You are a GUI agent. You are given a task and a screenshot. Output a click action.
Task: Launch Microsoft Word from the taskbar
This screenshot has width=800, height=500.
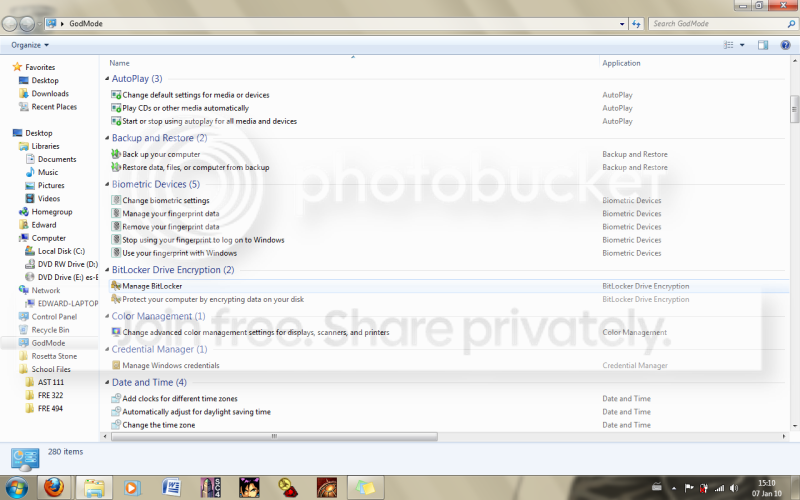click(x=172, y=487)
